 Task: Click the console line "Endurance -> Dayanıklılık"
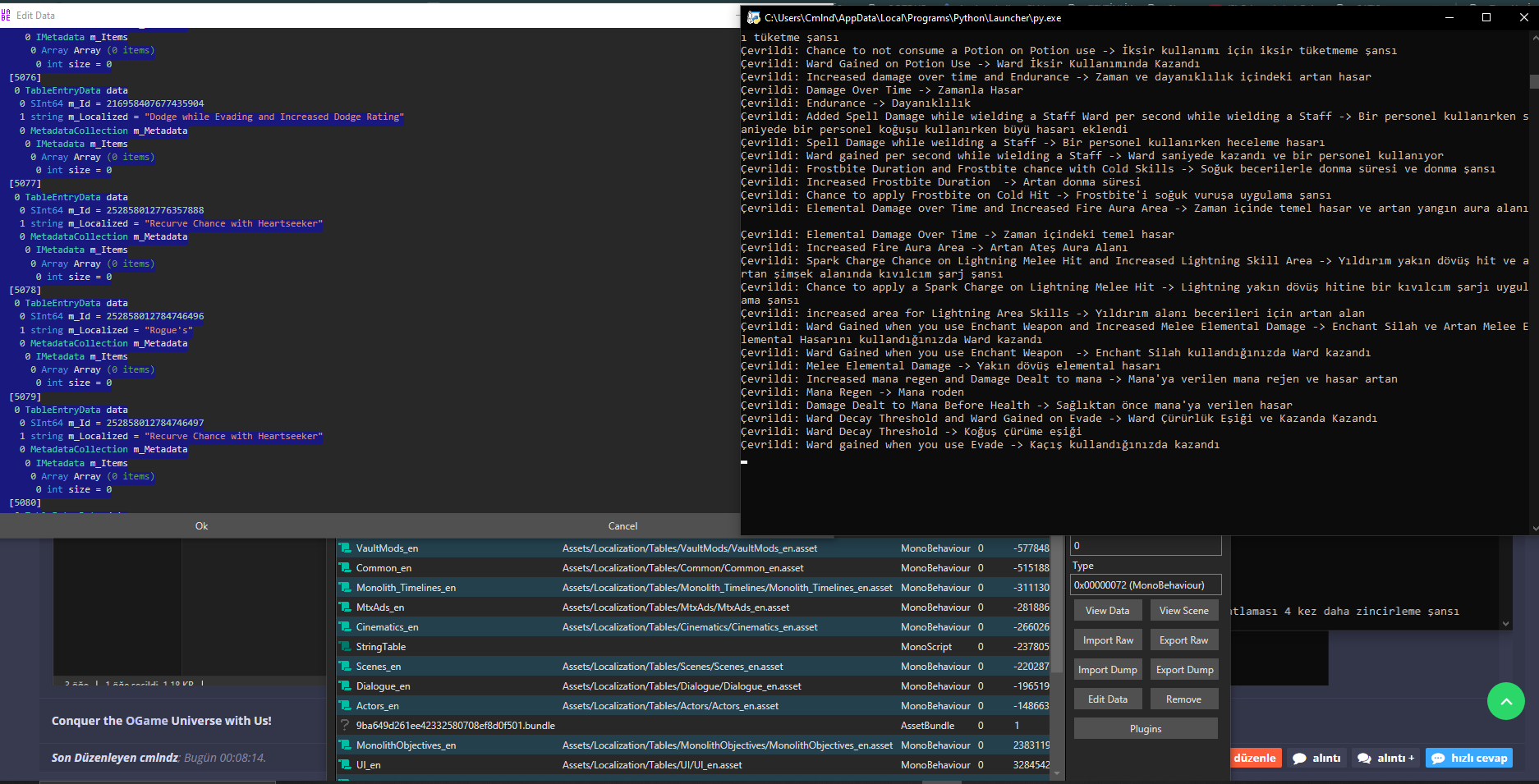pyautogui.click(x=855, y=103)
